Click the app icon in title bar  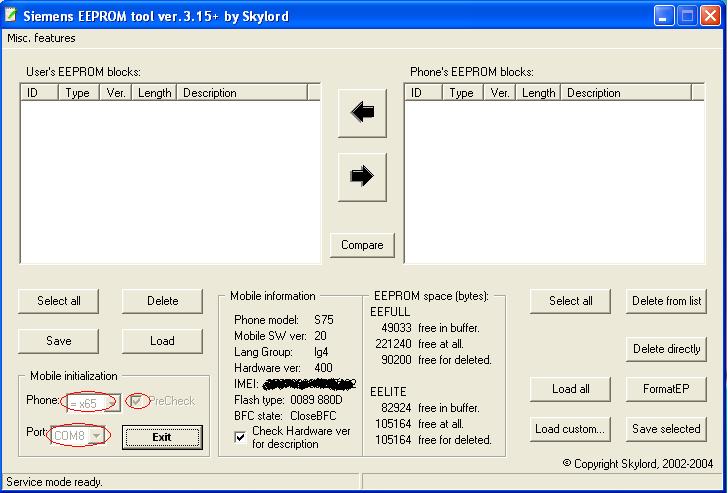(11, 15)
